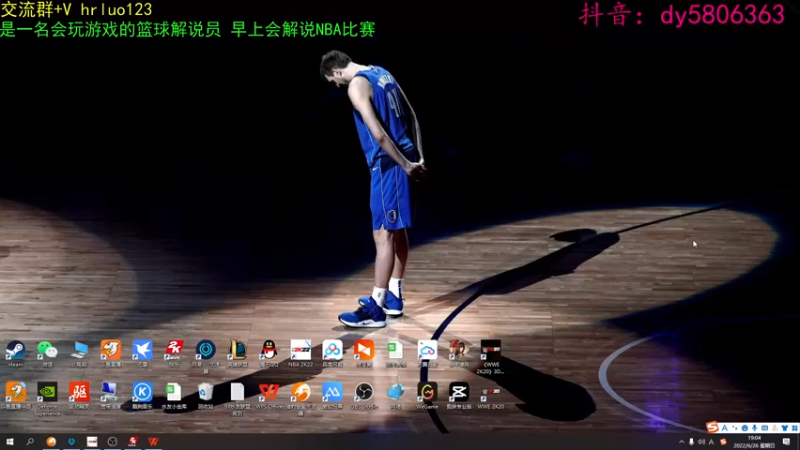Select the broadband connection (宽带连接) icon
Screen dimensions: 800x450
pyautogui.click(x=111, y=395)
